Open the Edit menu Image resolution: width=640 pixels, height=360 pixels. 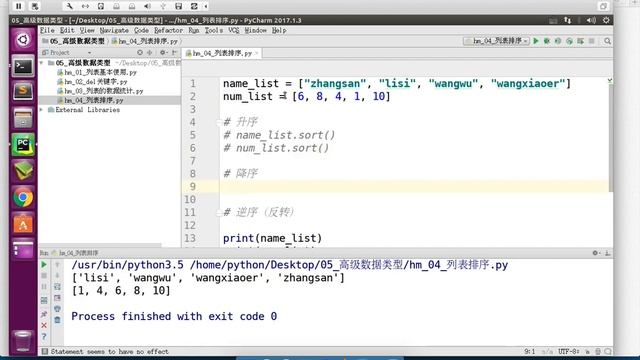(67, 31)
